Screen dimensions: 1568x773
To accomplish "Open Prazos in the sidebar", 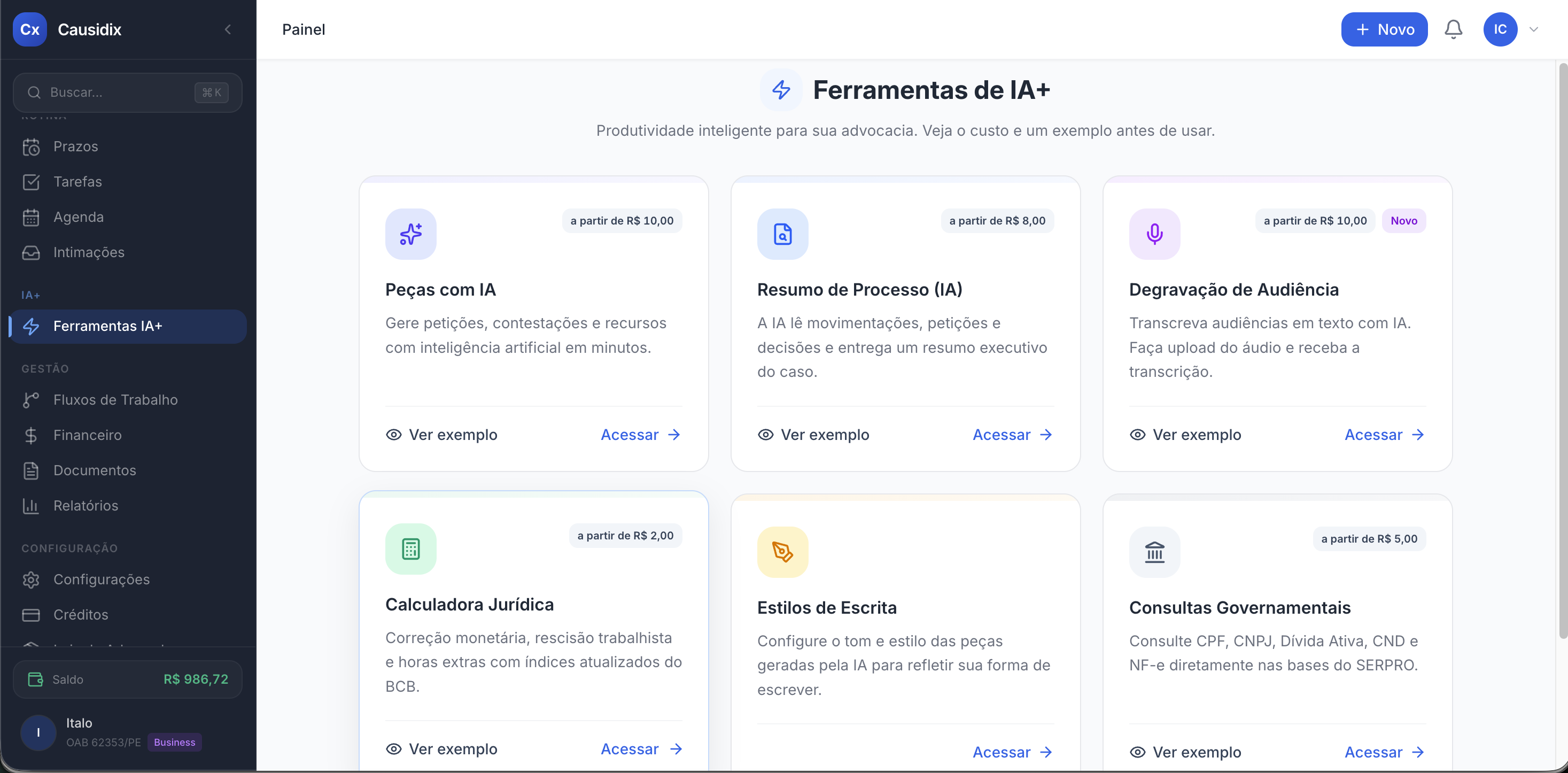I will point(128,146).
